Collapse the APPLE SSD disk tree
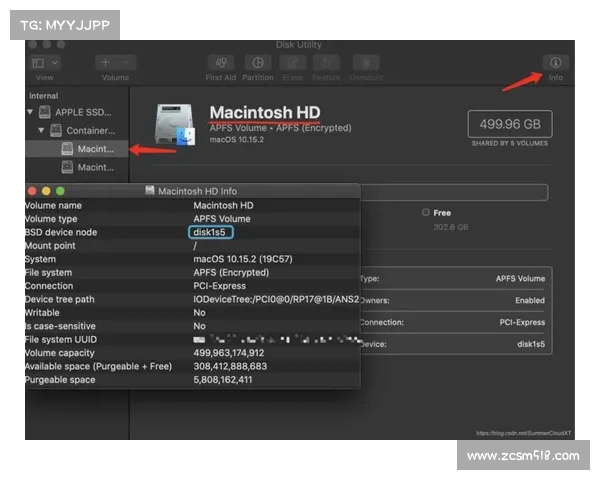This screenshot has height=480, width=600. click(x=31, y=112)
